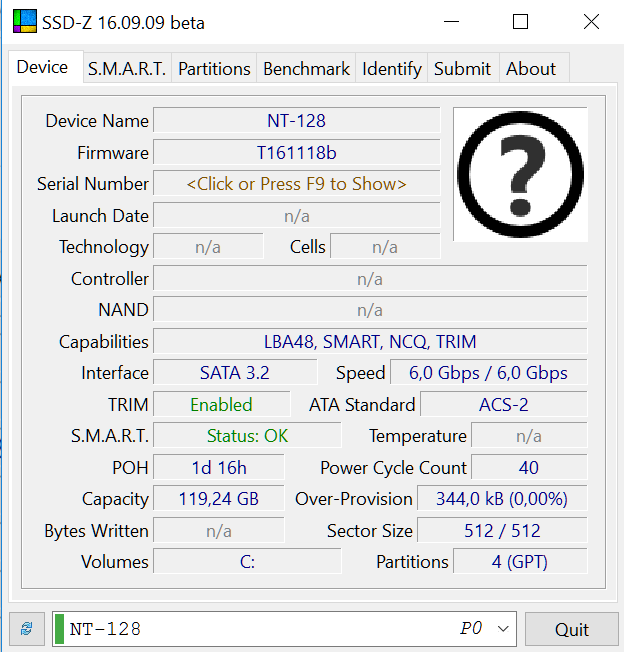
Task: Click the Sector Size value 512 / 512
Action: pyautogui.click(x=502, y=530)
